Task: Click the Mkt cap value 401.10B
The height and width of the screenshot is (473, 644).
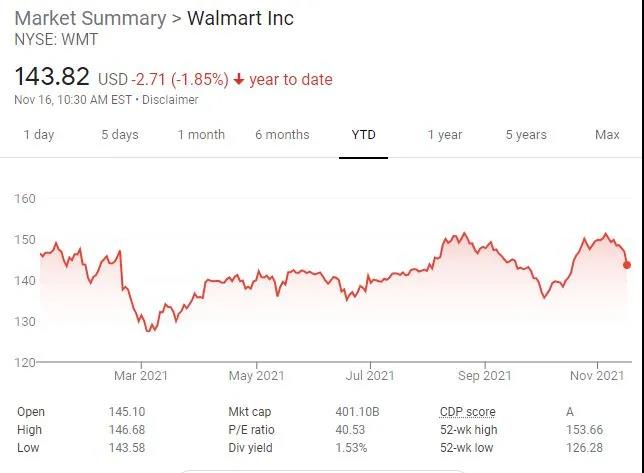Action: [x=357, y=412]
